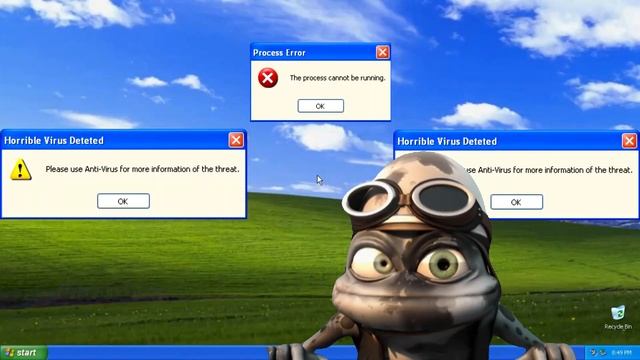
Task: Close the left Horrible Virus Deteted dialog
Action: click(x=236, y=140)
